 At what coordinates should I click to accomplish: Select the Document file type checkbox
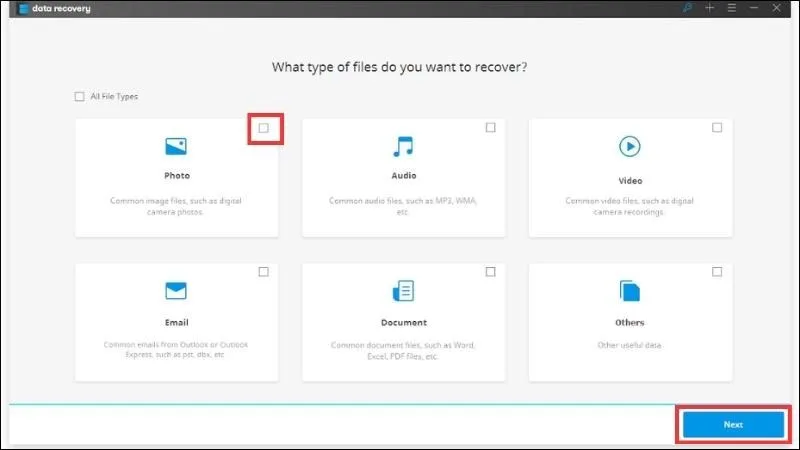point(490,272)
